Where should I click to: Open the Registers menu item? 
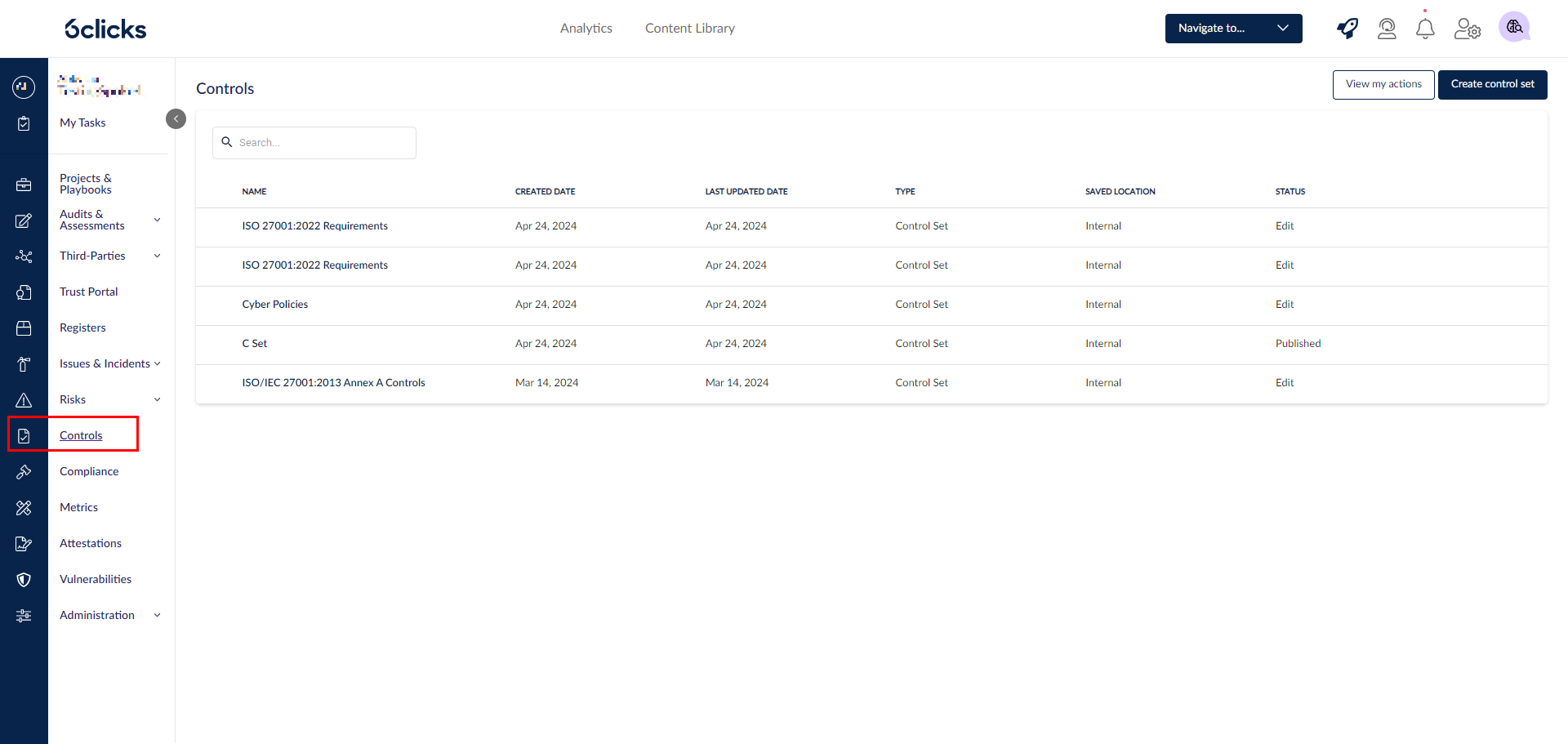[82, 327]
